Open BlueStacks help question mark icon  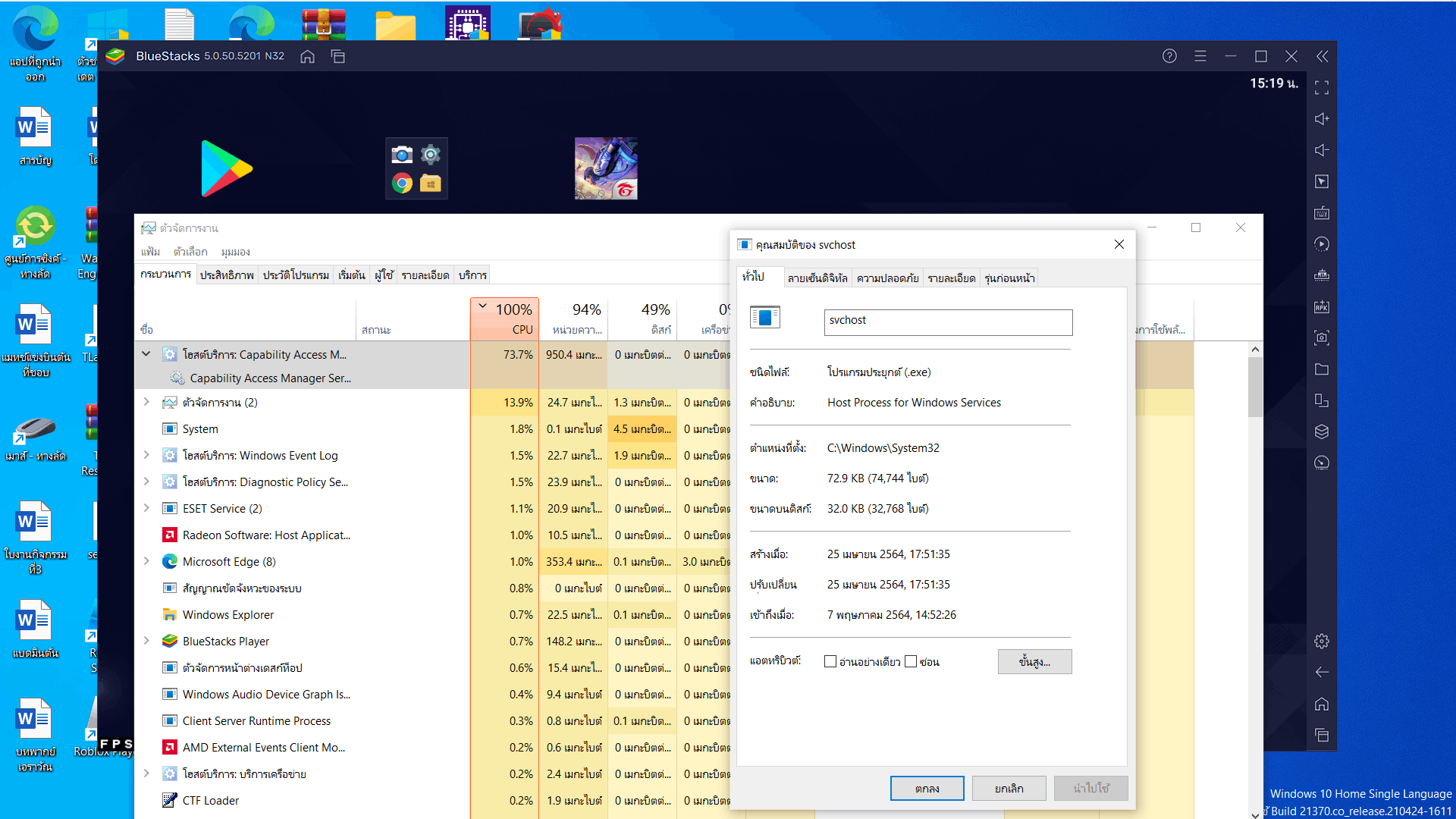coord(1169,56)
